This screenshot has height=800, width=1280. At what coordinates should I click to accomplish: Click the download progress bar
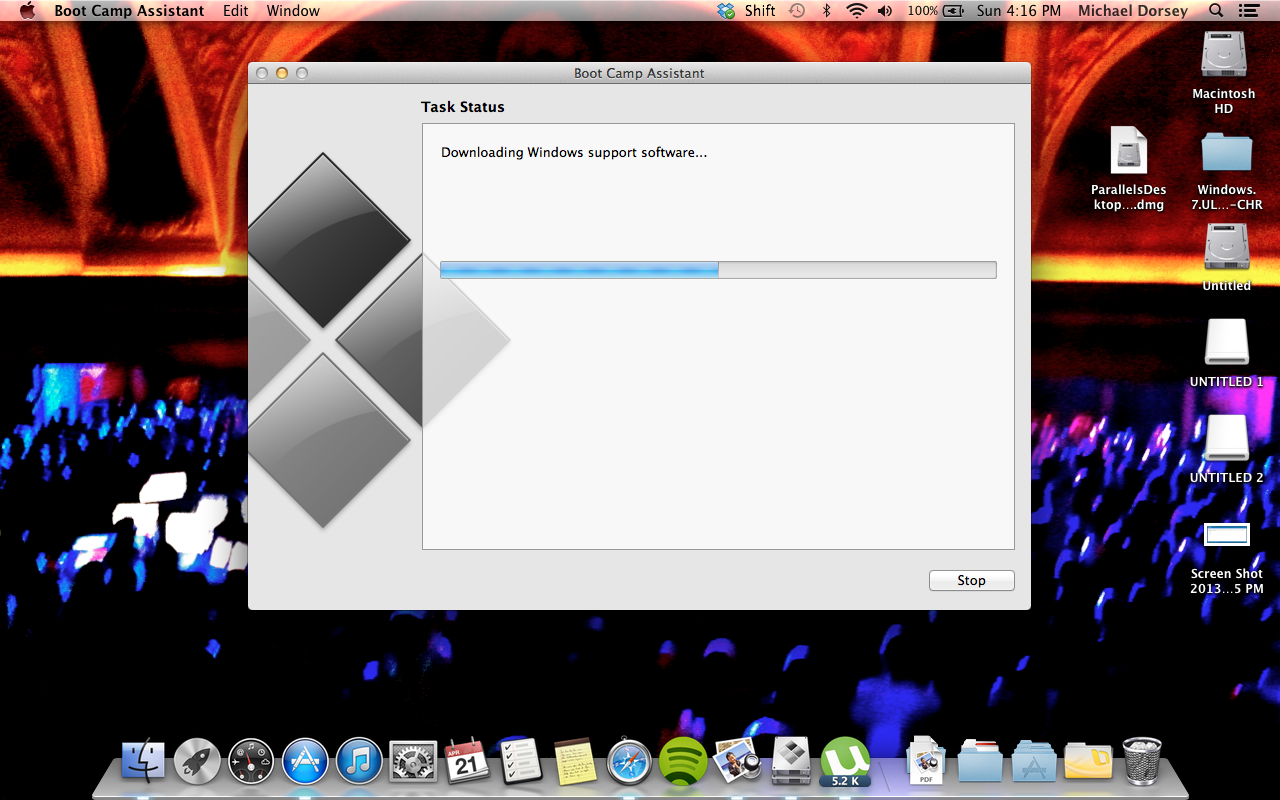tap(718, 269)
